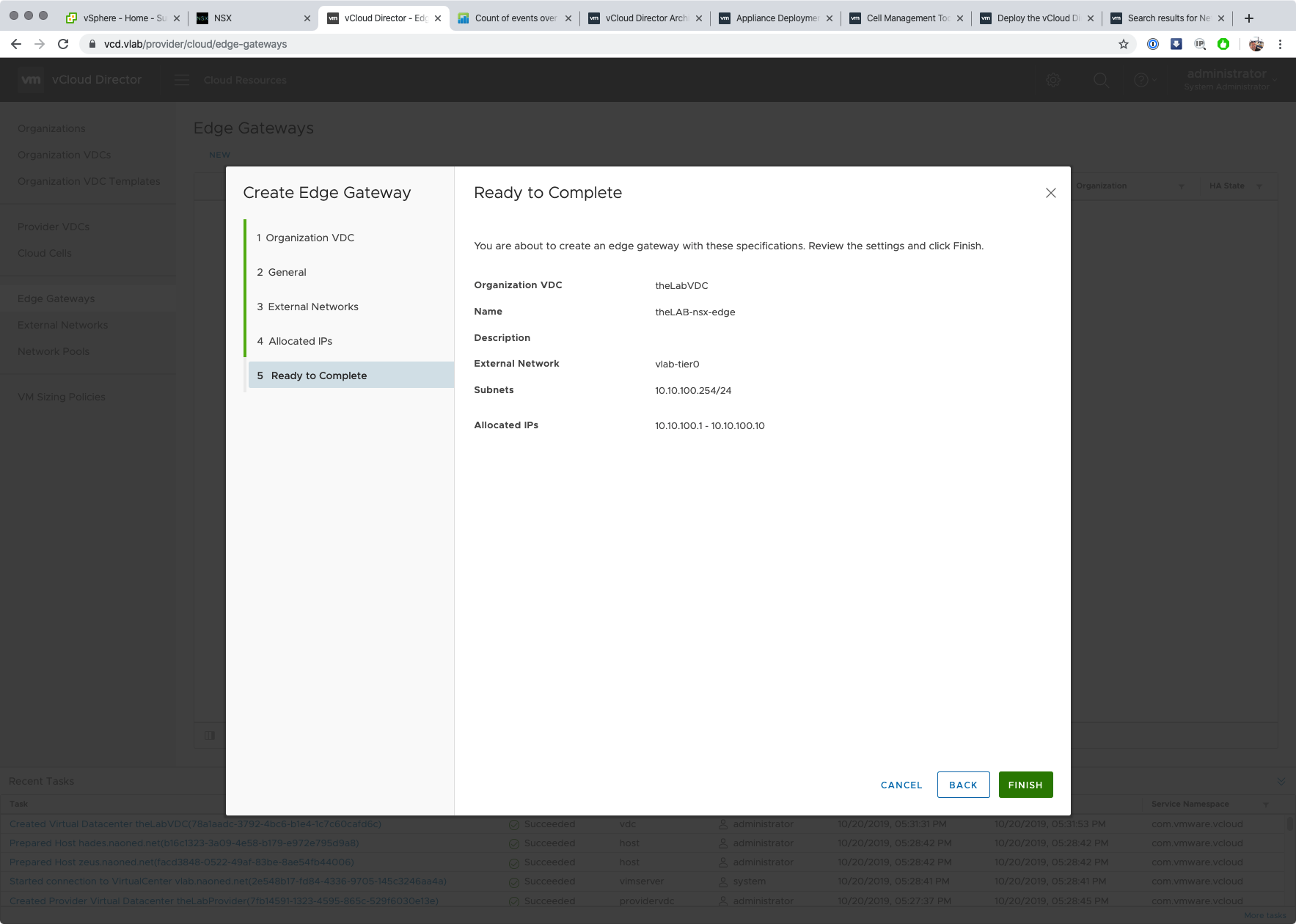Click the browser forward arrow
Screen dimensions: 1296x924
point(40,44)
